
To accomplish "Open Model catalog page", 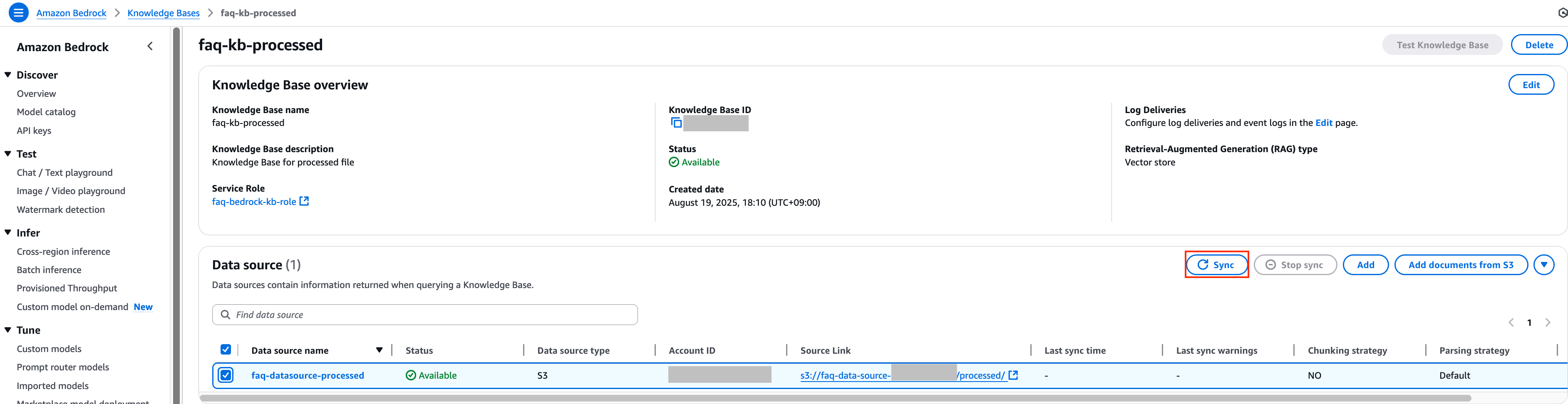I will coord(46,112).
